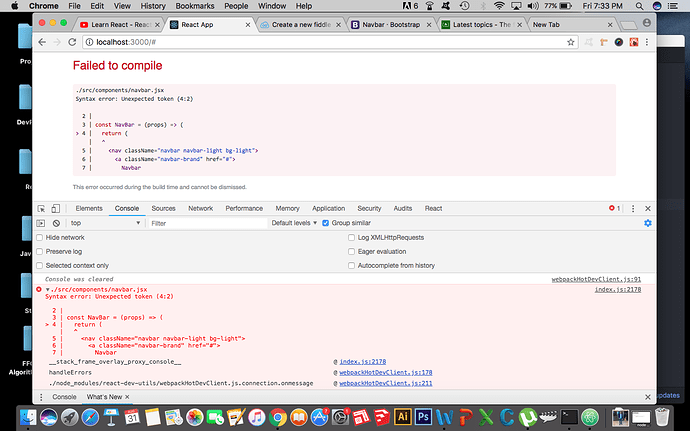690x431 pixels.
Task: Open Safari from the dock
Action: click(90, 417)
